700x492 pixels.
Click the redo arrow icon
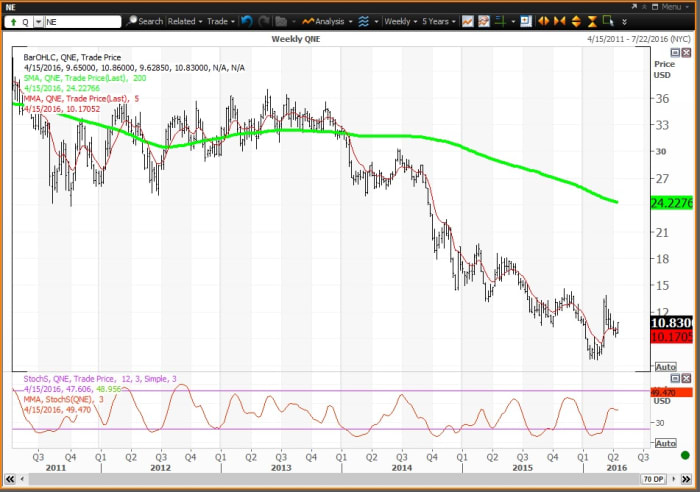(x=261, y=20)
